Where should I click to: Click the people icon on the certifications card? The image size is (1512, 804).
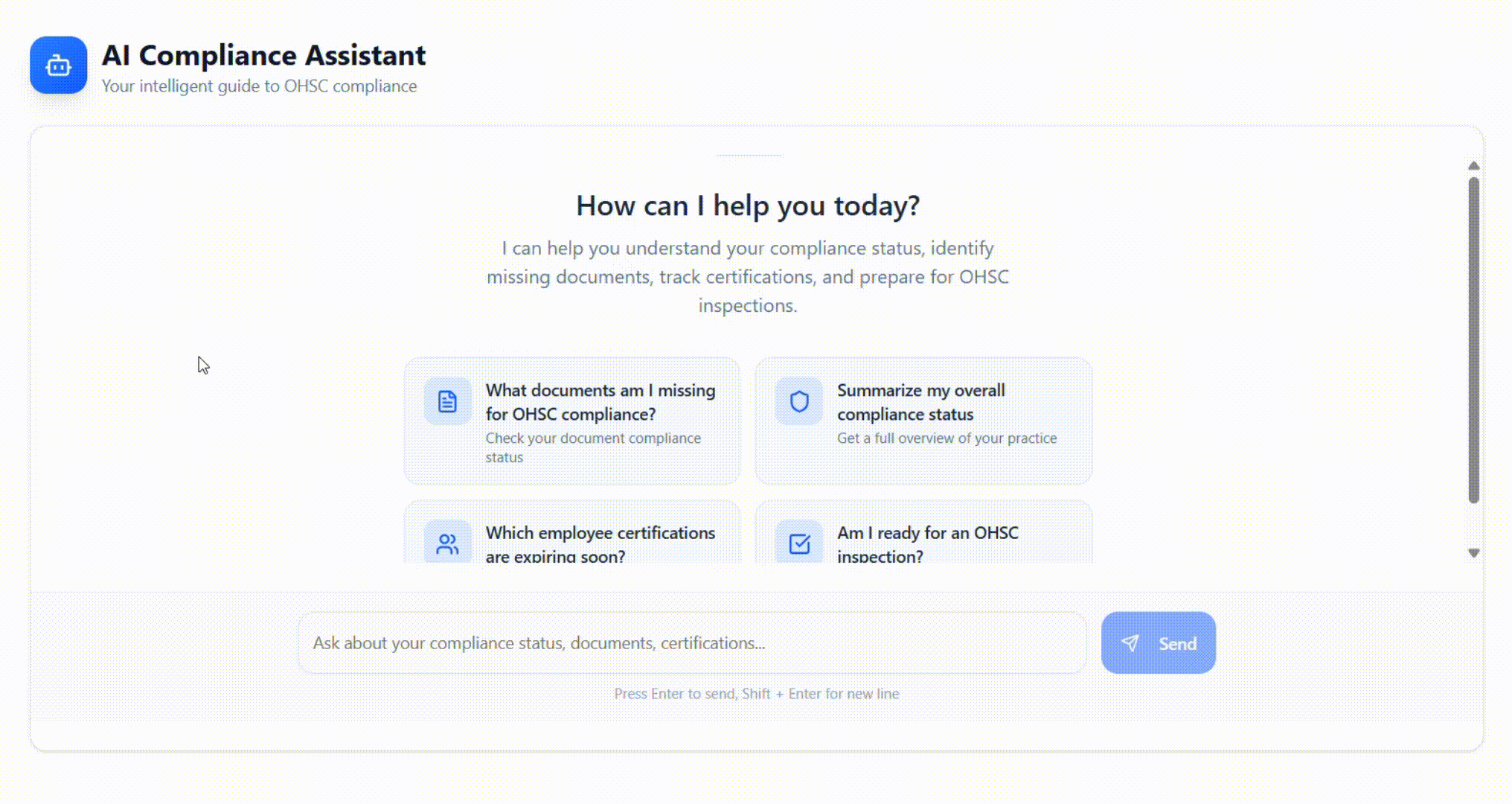tap(446, 543)
